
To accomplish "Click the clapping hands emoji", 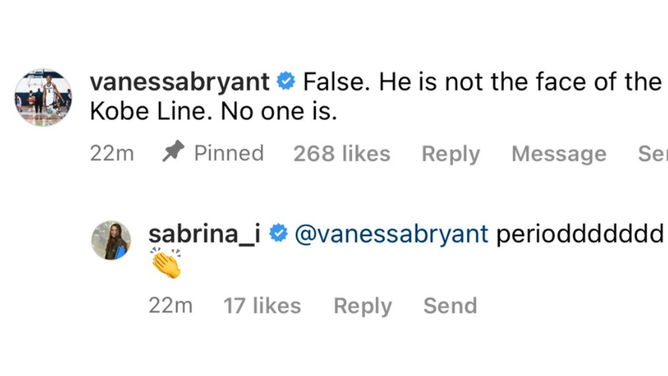I will coord(166,263).
